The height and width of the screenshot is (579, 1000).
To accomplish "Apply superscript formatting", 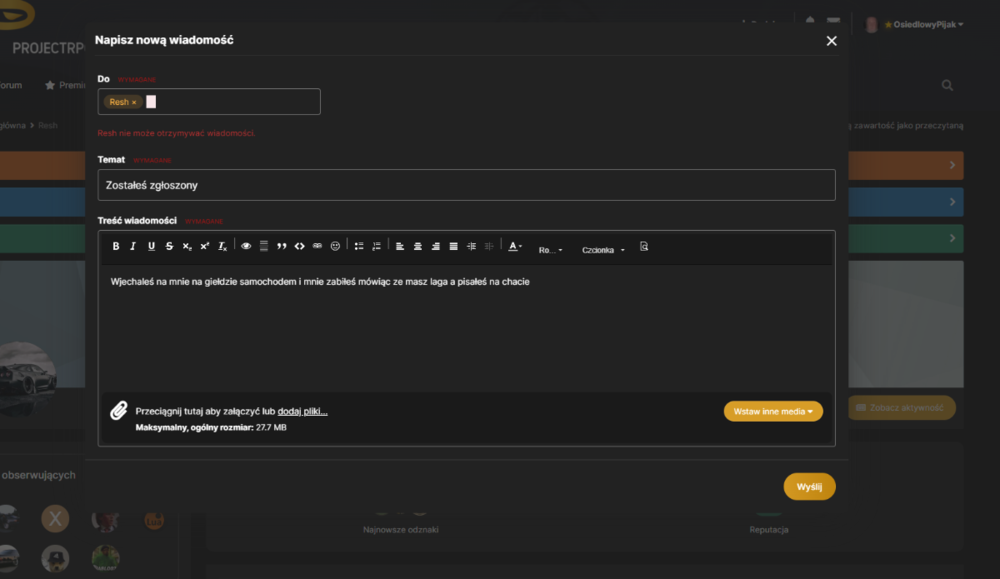I will tap(205, 246).
